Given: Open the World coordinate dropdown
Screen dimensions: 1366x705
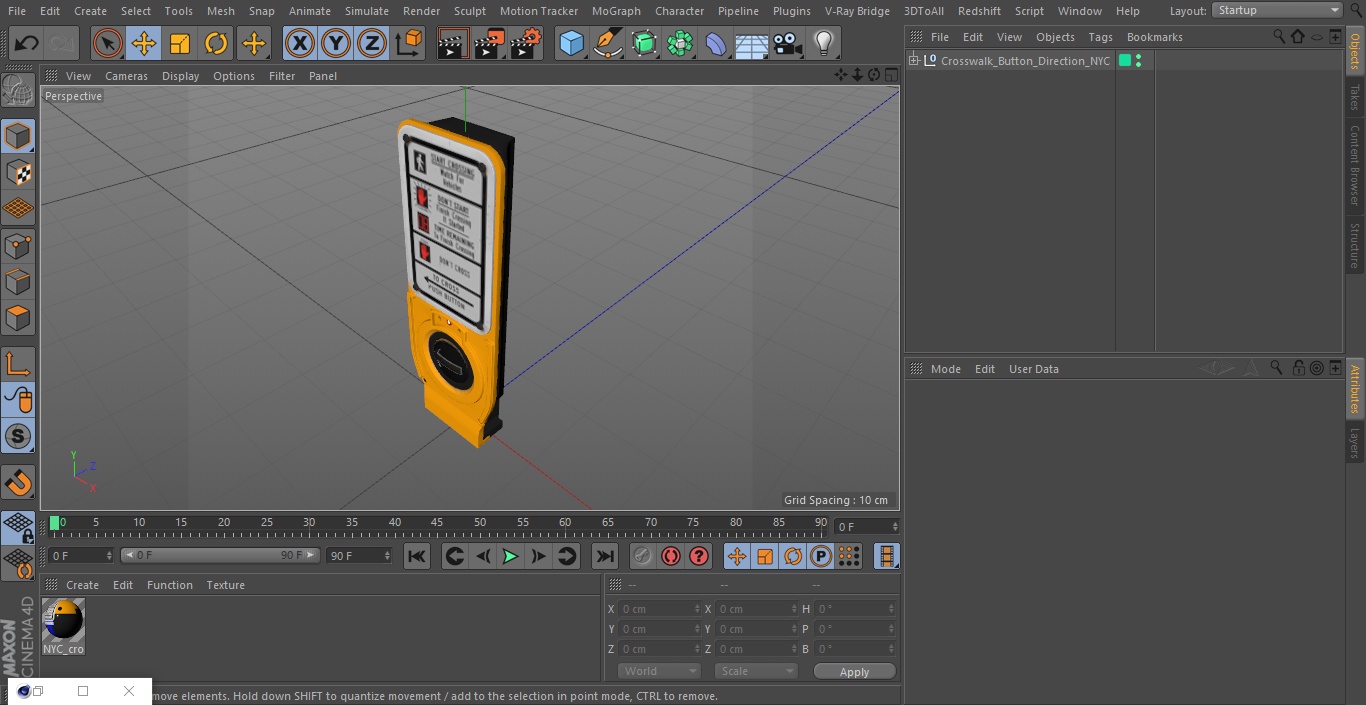Looking at the screenshot, I should pos(659,671).
